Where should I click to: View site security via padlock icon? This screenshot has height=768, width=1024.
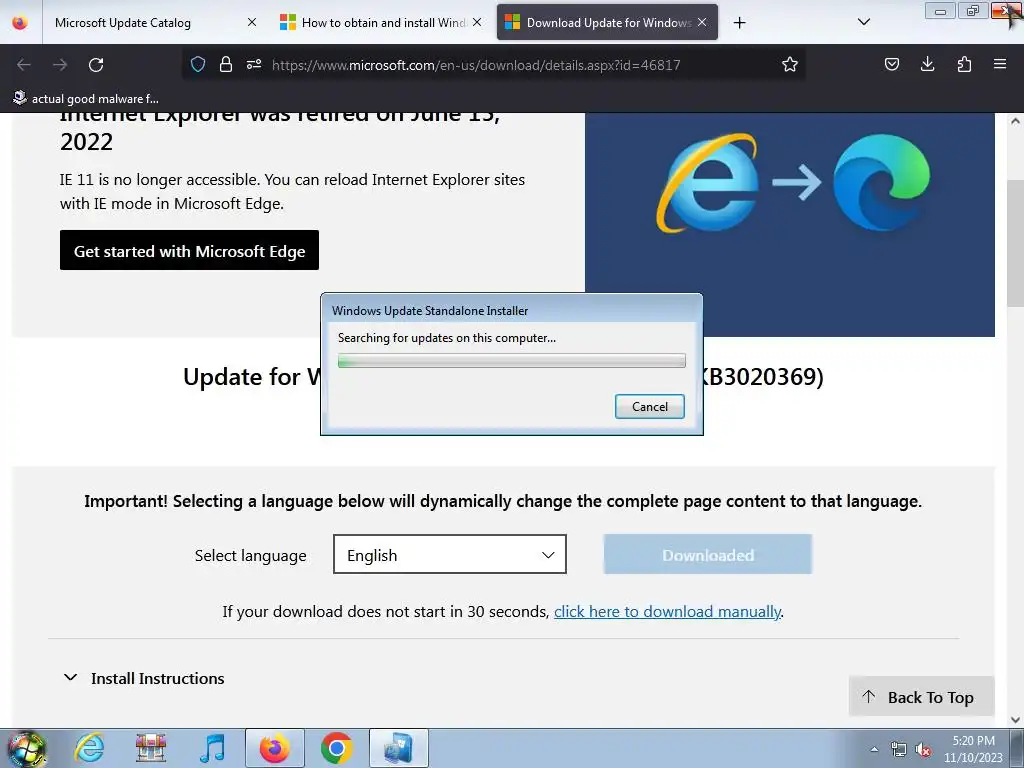point(226,64)
